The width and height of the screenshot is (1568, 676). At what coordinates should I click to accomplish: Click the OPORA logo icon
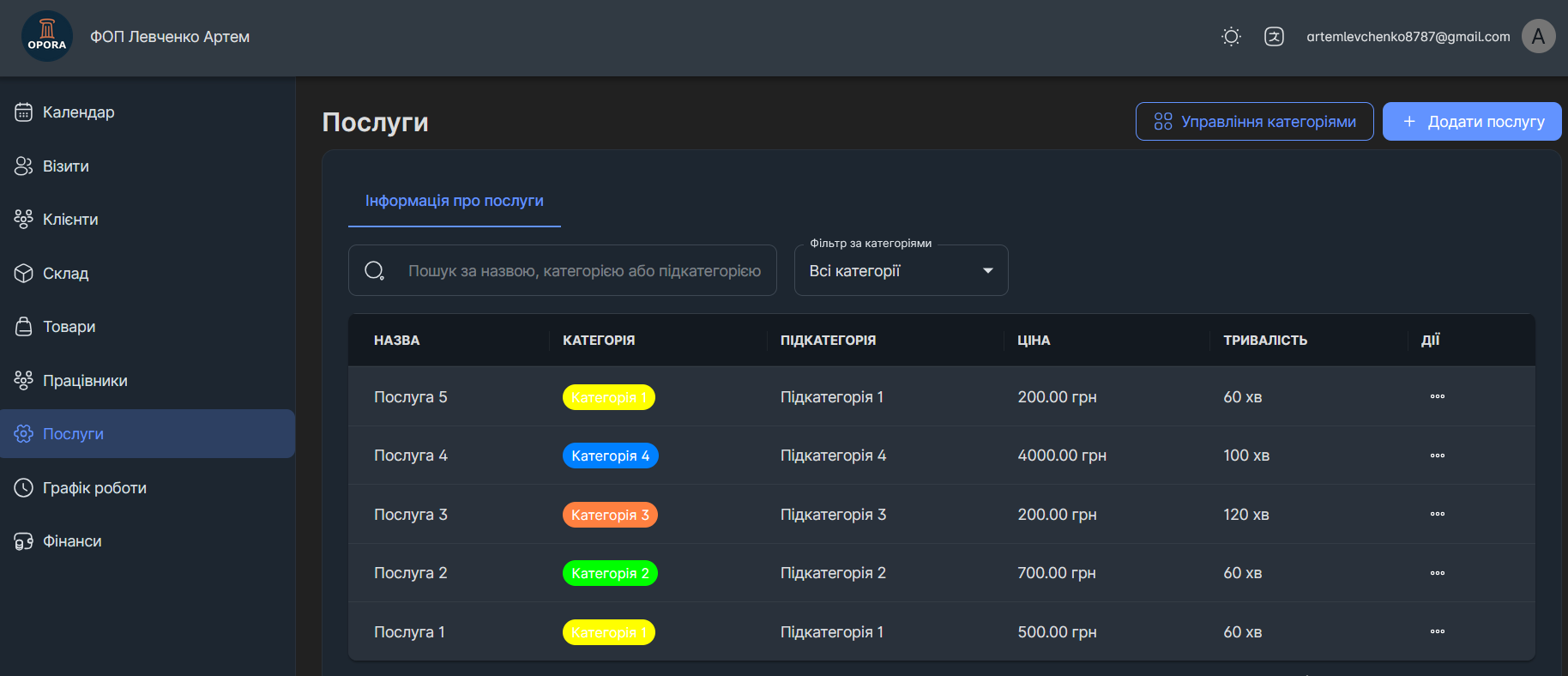click(47, 36)
